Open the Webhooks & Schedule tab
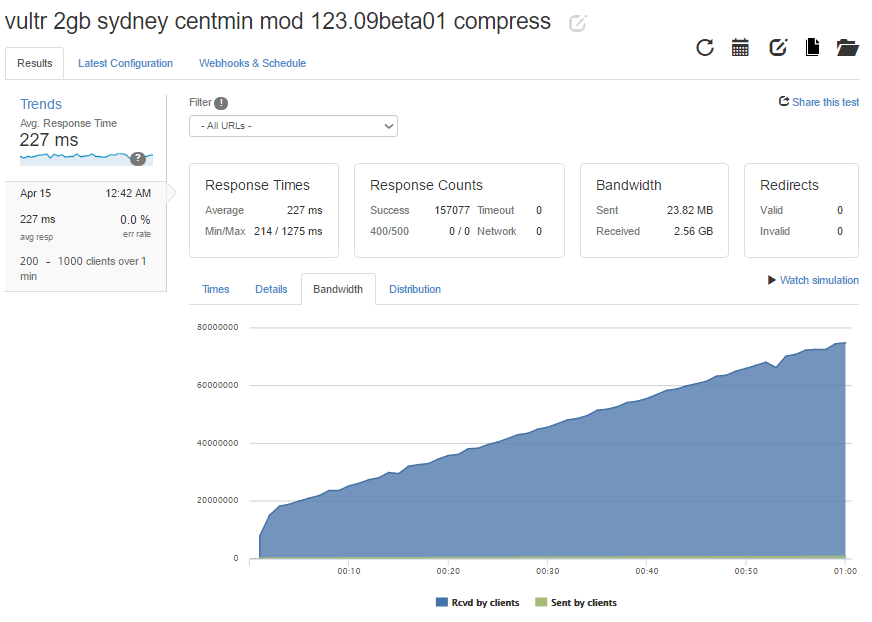 (x=252, y=63)
